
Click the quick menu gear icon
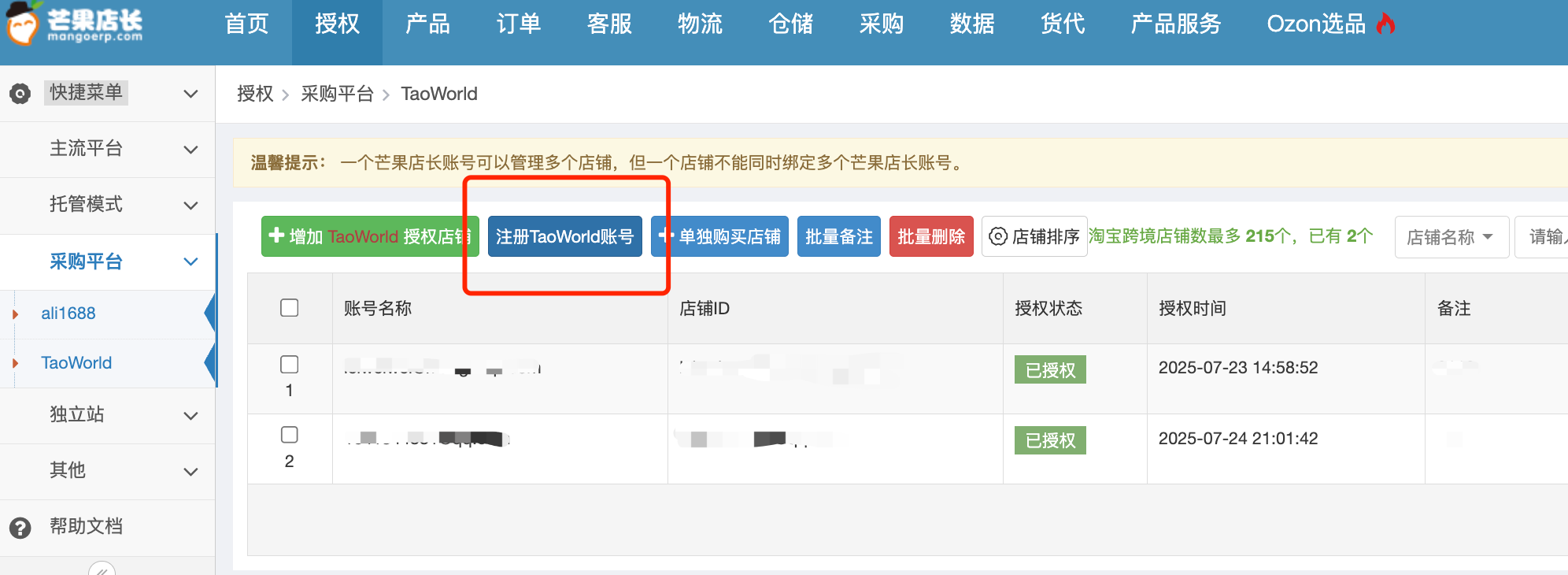[20, 94]
